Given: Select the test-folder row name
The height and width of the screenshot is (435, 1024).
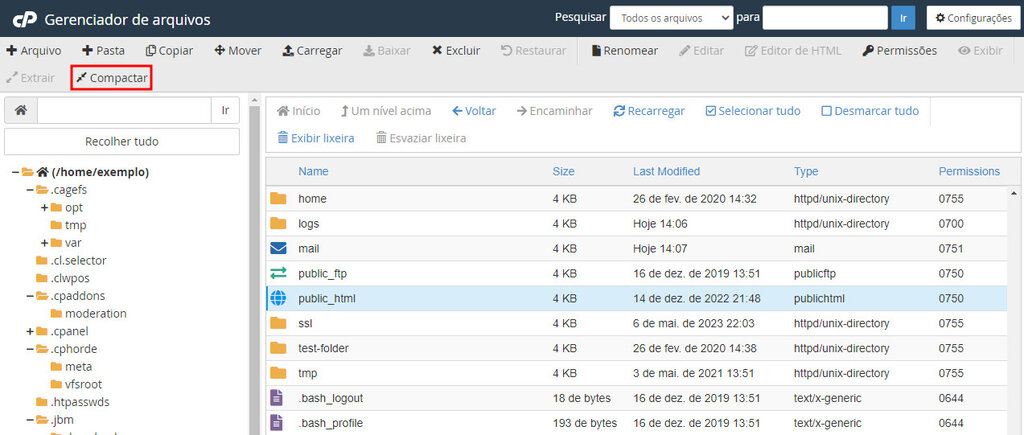Looking at the screenshot, I should click(323, 348).
